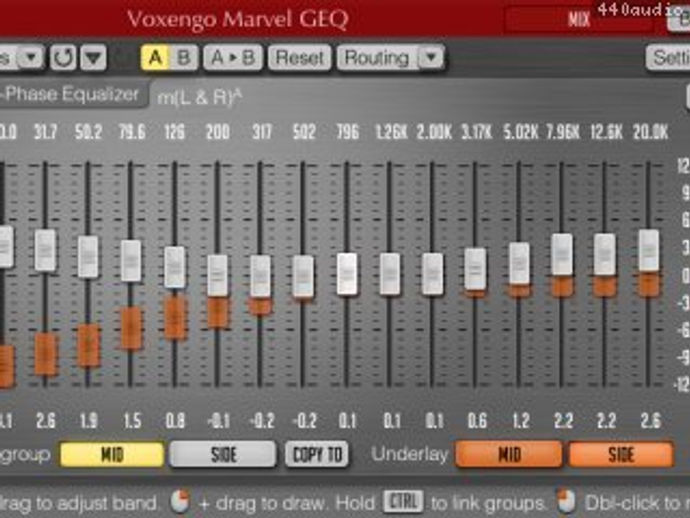690x518 pixels.
Task: Click the 2.00K band white fader
Action: 433,274
